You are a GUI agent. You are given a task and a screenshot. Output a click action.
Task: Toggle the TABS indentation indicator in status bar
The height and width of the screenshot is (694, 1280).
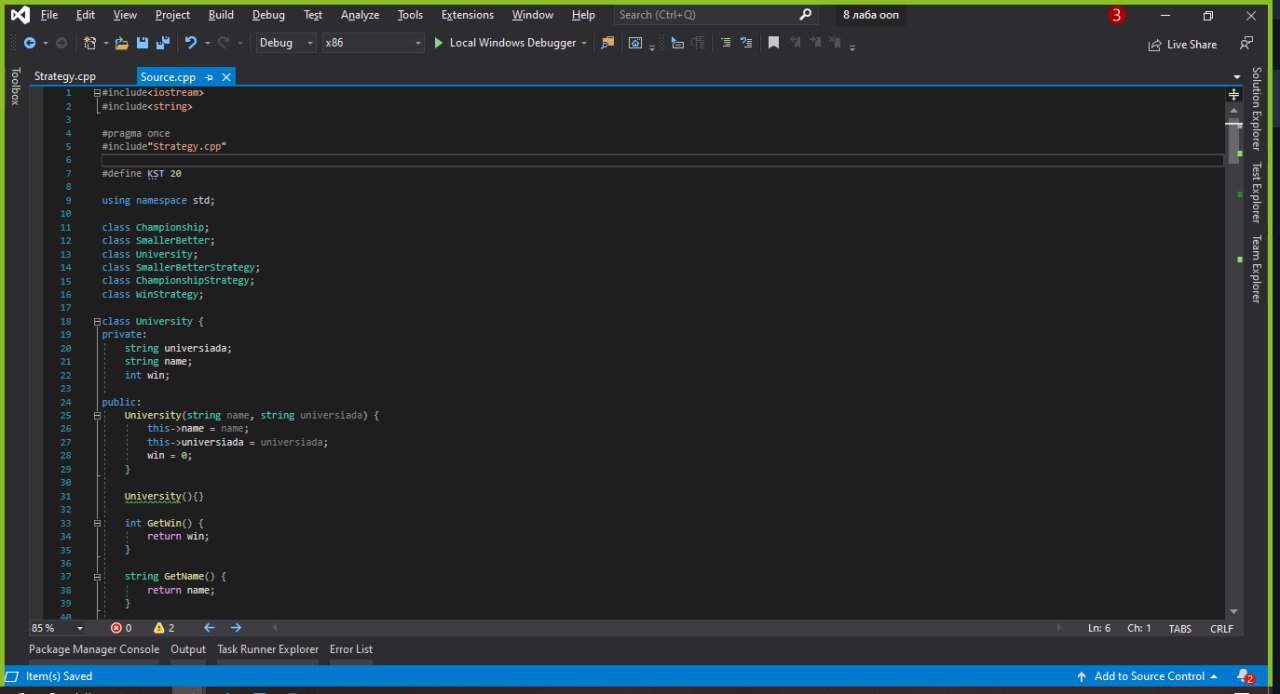point(1180,628)
